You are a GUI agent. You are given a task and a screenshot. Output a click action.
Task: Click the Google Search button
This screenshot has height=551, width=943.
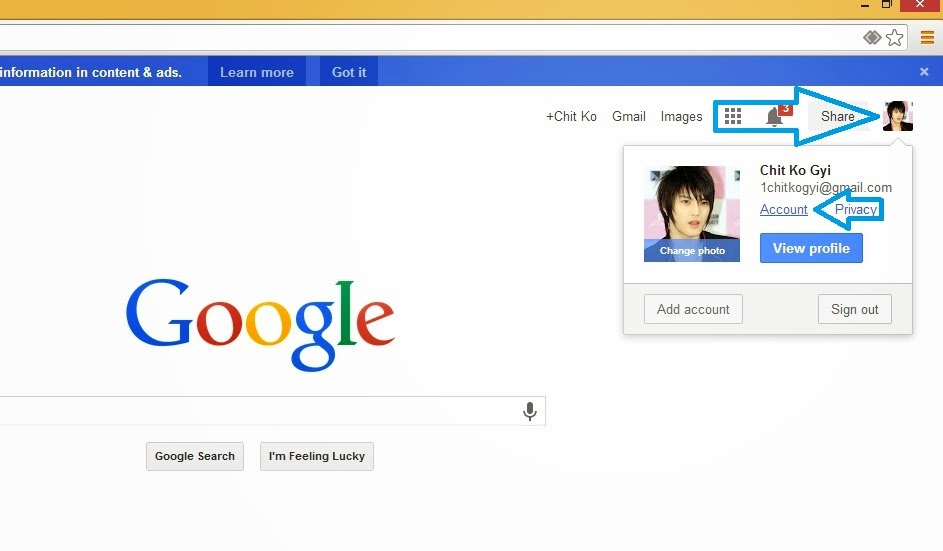point(195,457)
